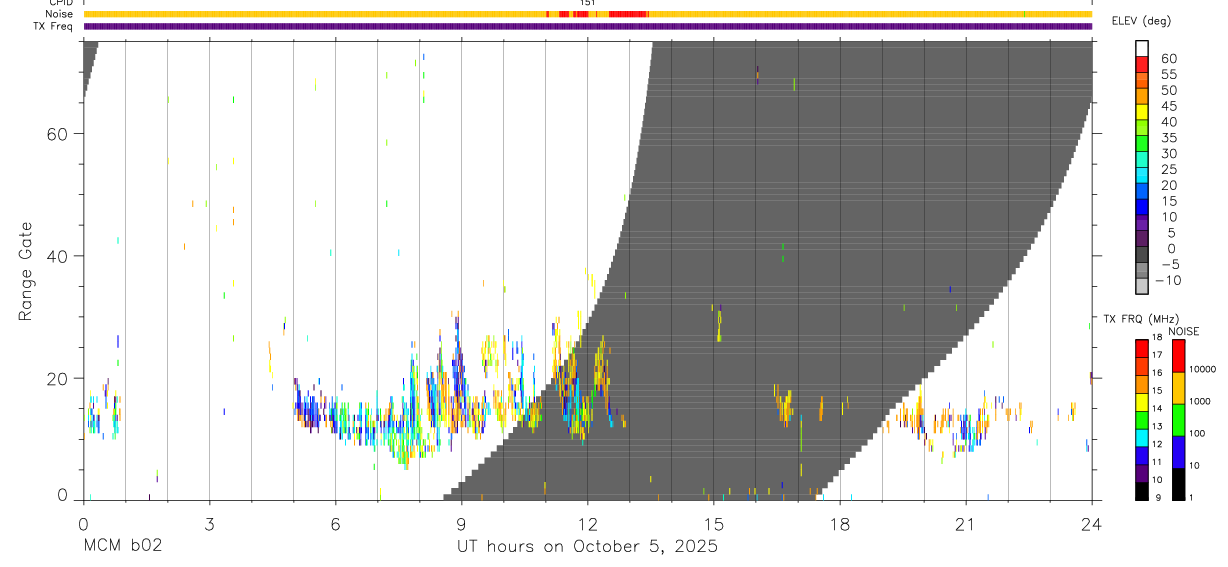Select the Range Gate y-axis label
Screen dimensions: 1228x567
pos(26,272)
